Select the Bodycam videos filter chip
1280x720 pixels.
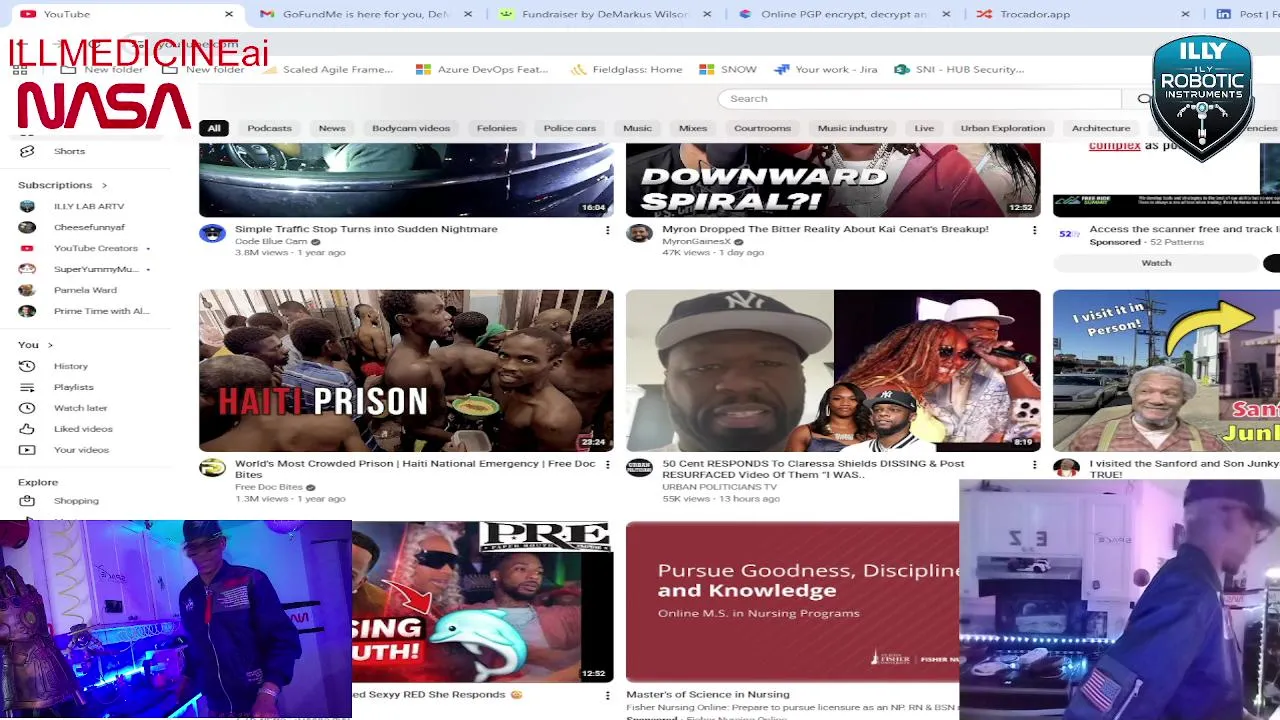[411, 128]
